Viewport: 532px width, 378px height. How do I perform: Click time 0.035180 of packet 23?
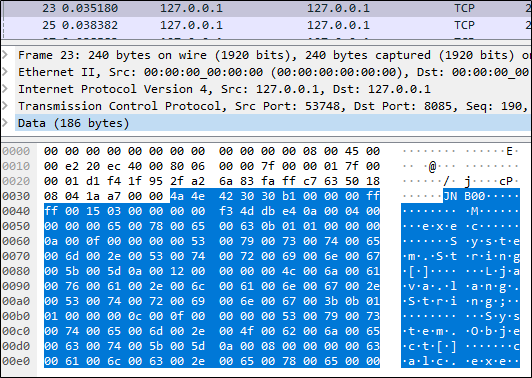coord(90,8)
